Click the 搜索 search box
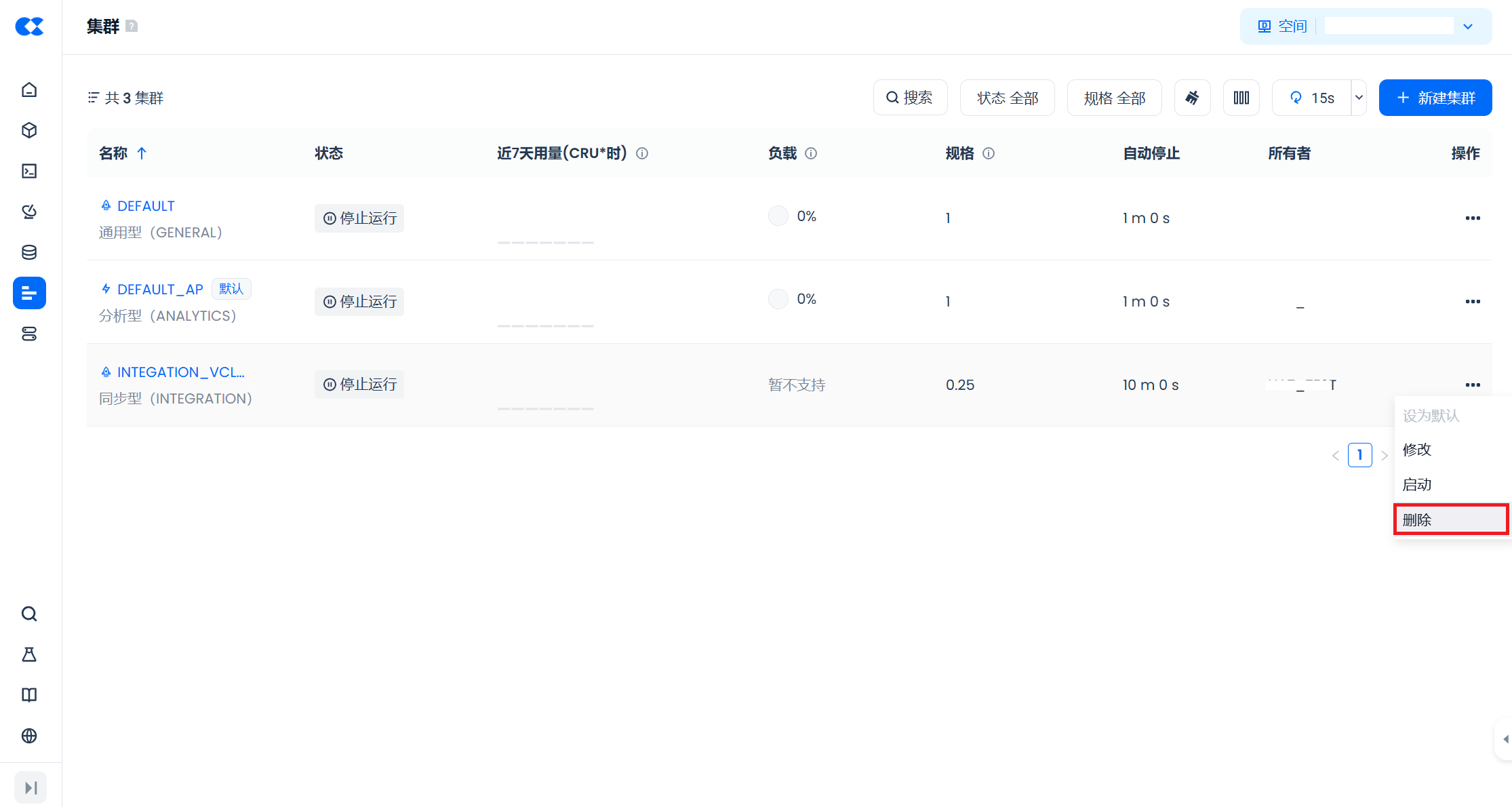The width and height of the screenshot is (1512, 807). pos(910,98)
